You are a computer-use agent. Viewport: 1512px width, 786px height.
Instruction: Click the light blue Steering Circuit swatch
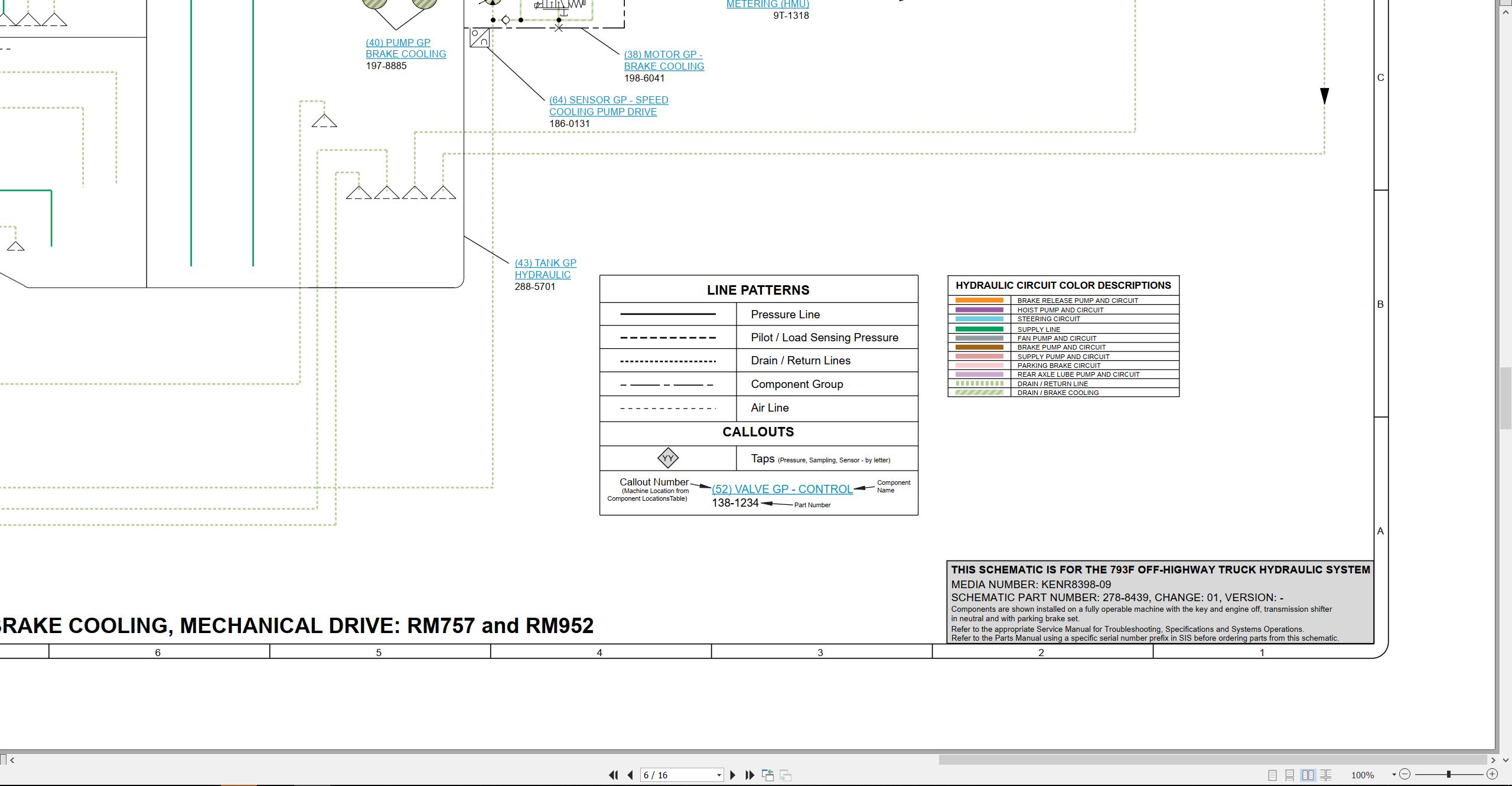coord(979,319)
